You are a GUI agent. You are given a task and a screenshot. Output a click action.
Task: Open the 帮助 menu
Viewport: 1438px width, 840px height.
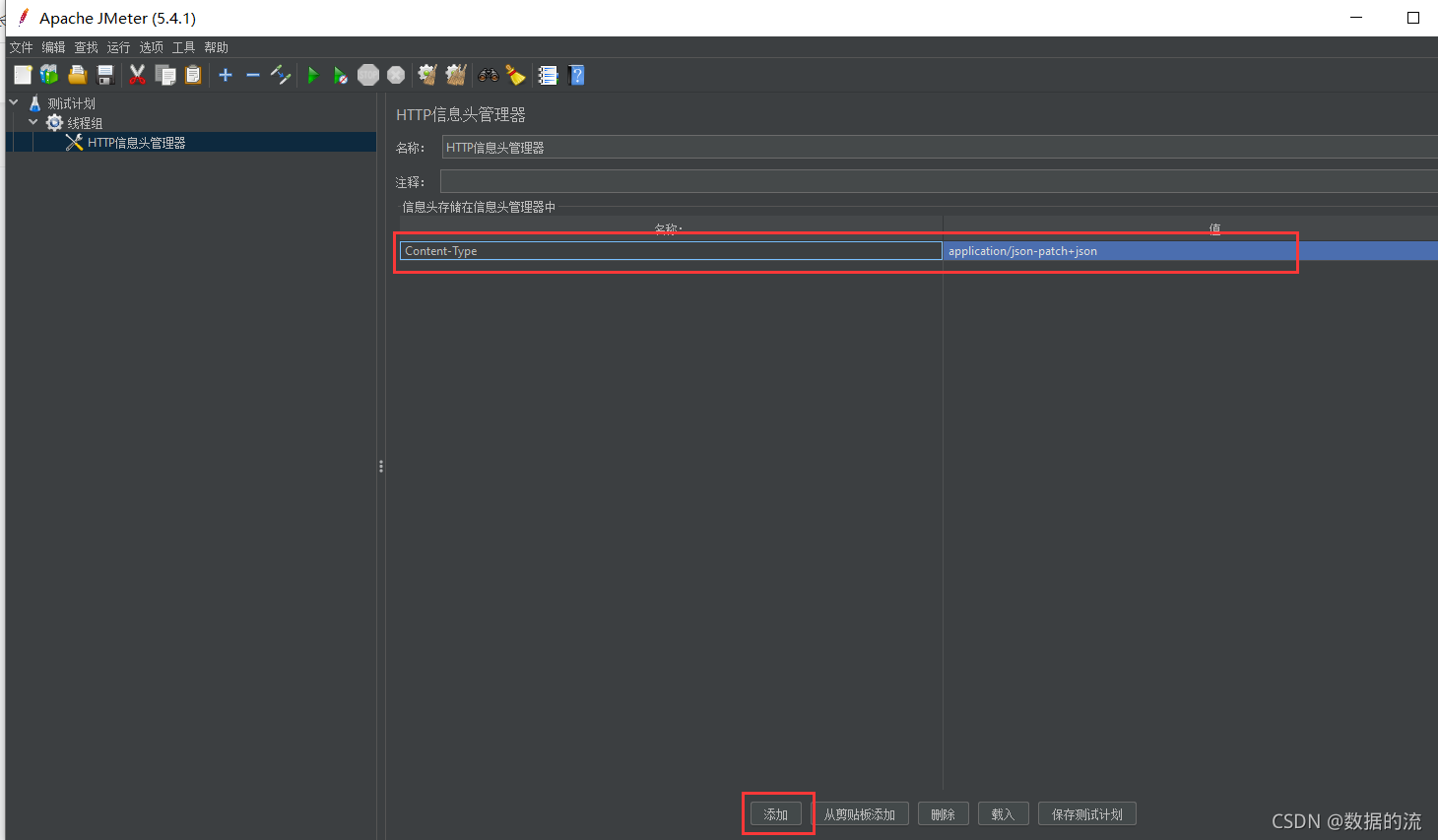(216, 47)
